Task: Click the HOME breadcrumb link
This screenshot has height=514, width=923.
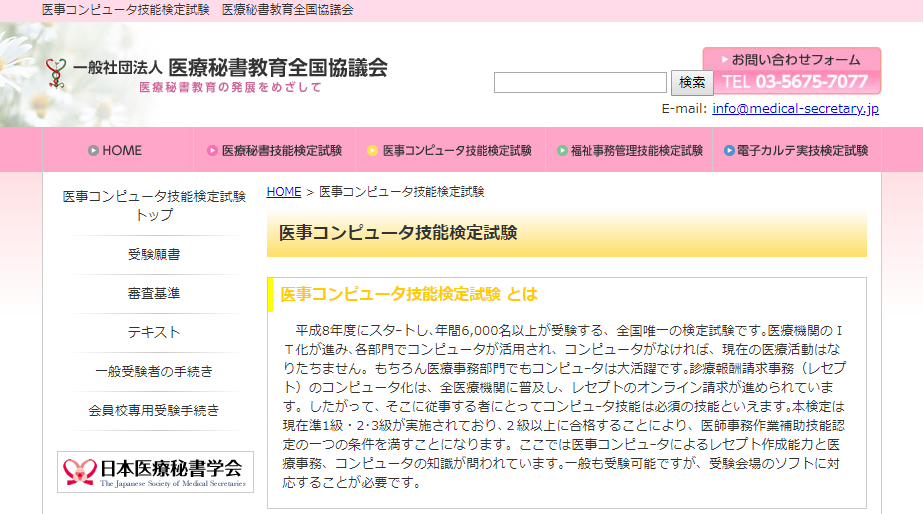Action: (284, 192)
